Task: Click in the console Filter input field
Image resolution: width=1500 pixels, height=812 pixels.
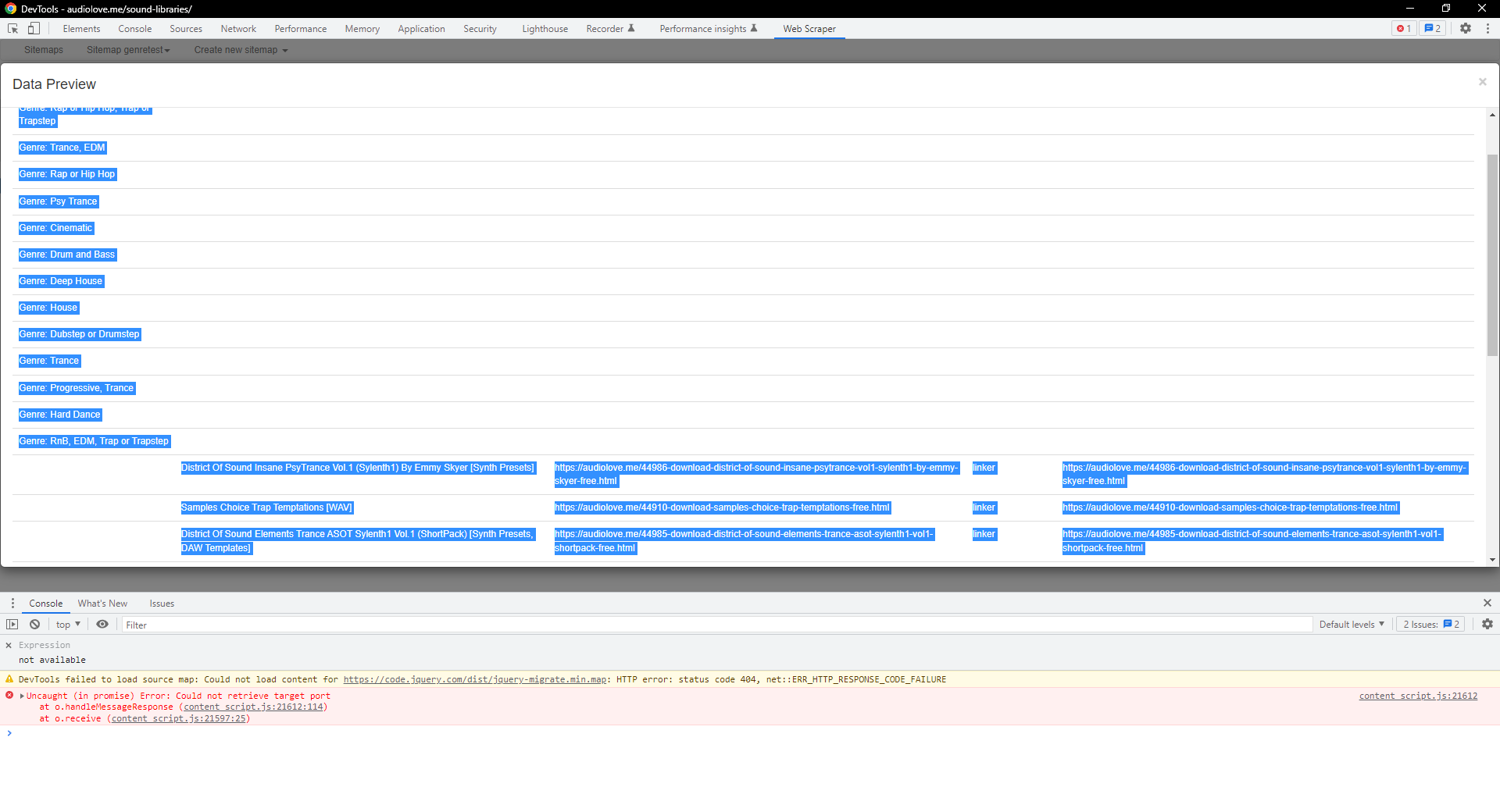Action: click(x=703, y=625)
